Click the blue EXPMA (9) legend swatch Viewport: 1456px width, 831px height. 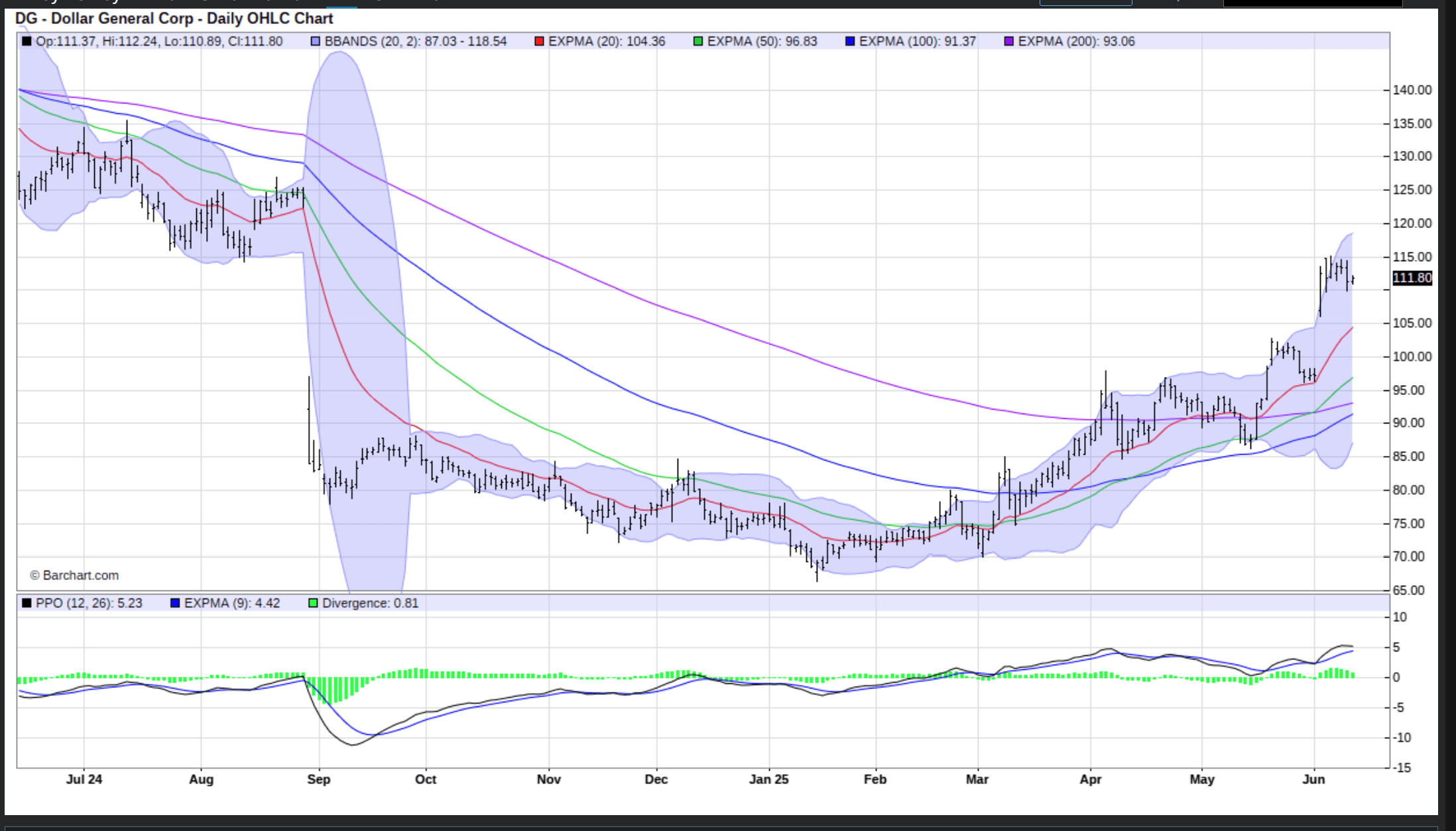click(x=175, y=603)
